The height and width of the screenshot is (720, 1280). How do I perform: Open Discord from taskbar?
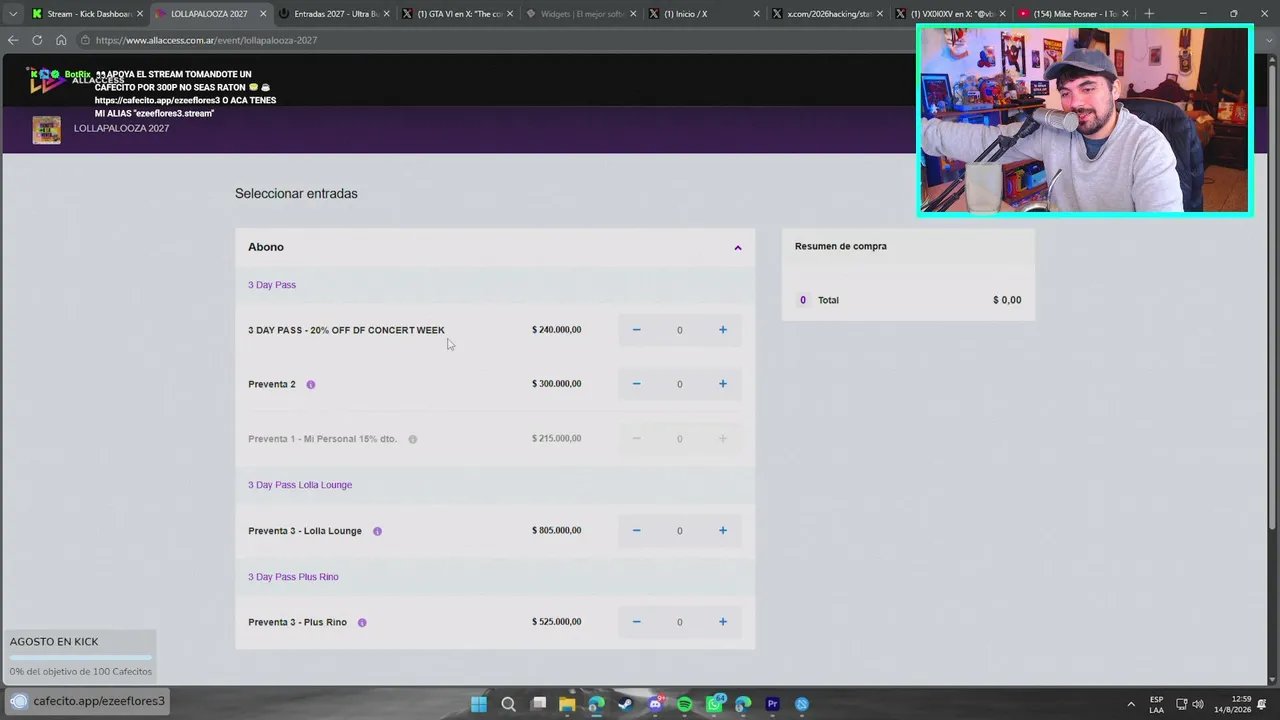coord(655,704)
